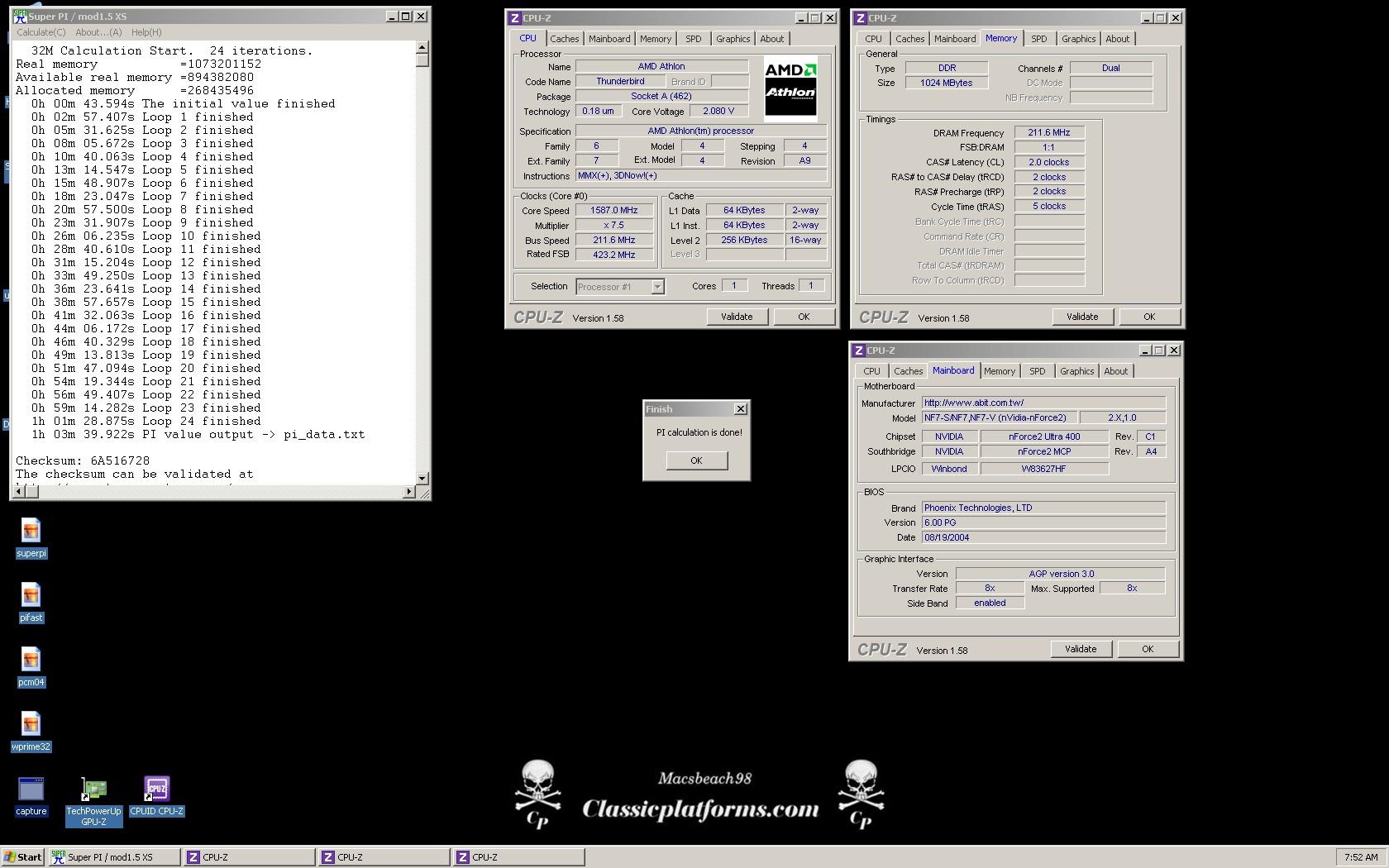Image resolution: width=1389 pixels, height=868 pixels.
Task: Select SPD tab in Memory window
Action: [1039, 39]
